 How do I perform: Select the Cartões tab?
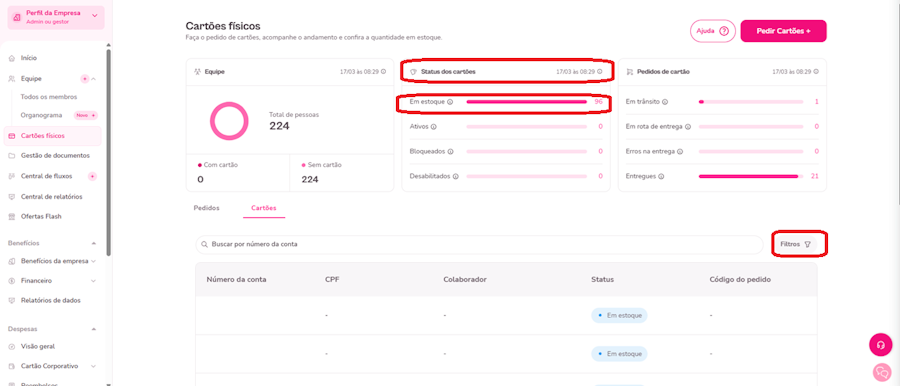tap(264, 208)
